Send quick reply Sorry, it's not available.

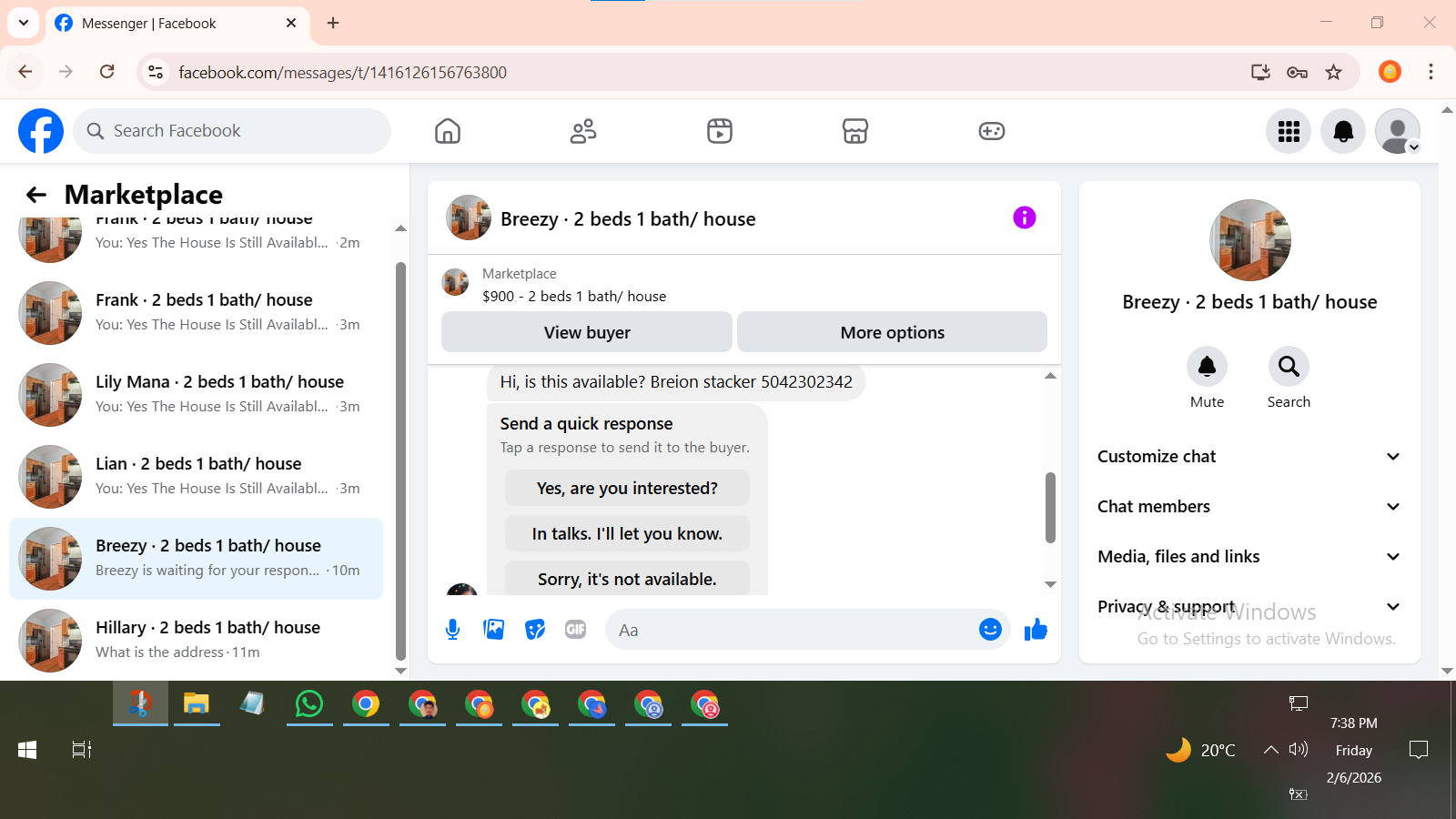tap(627, 579)
